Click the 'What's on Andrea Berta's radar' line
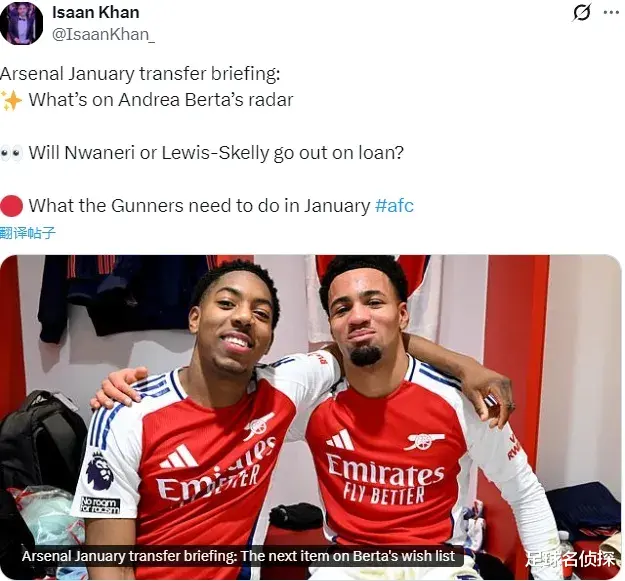This screenshot has width=625, height=581. coord(161,100)
